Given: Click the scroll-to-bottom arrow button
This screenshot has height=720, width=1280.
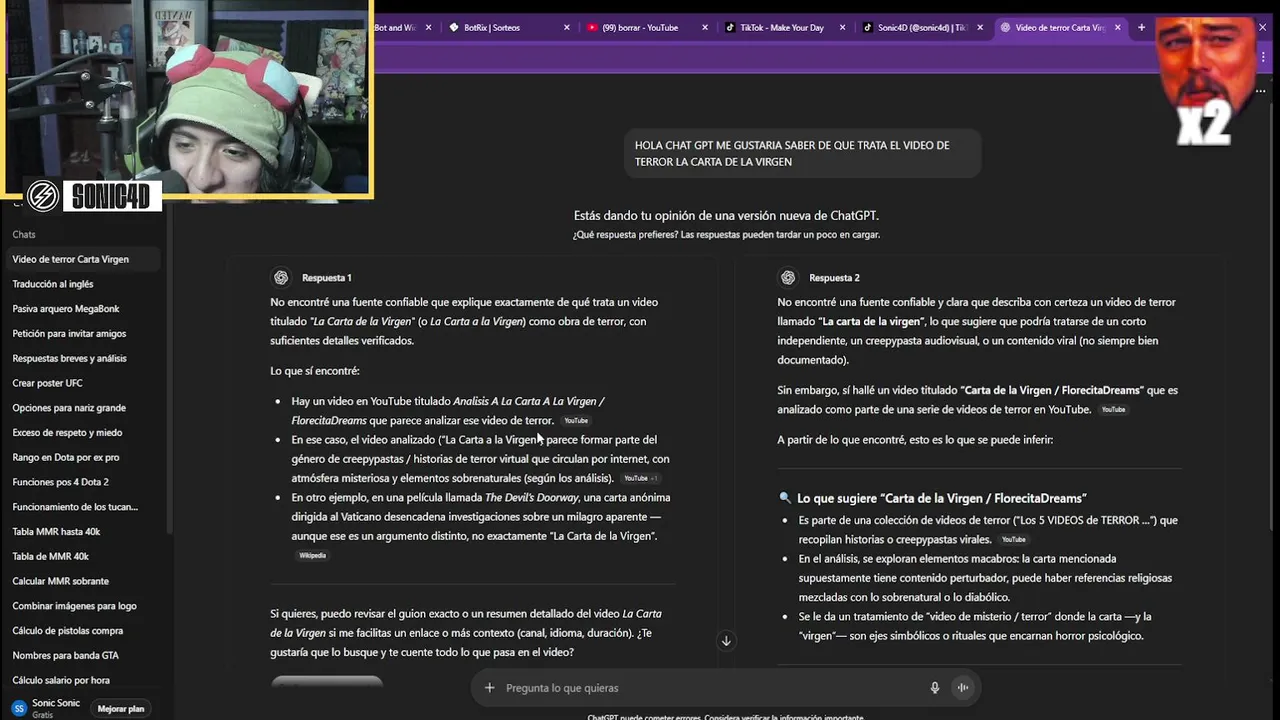Looking at the screenshot, I should point(726,641).
